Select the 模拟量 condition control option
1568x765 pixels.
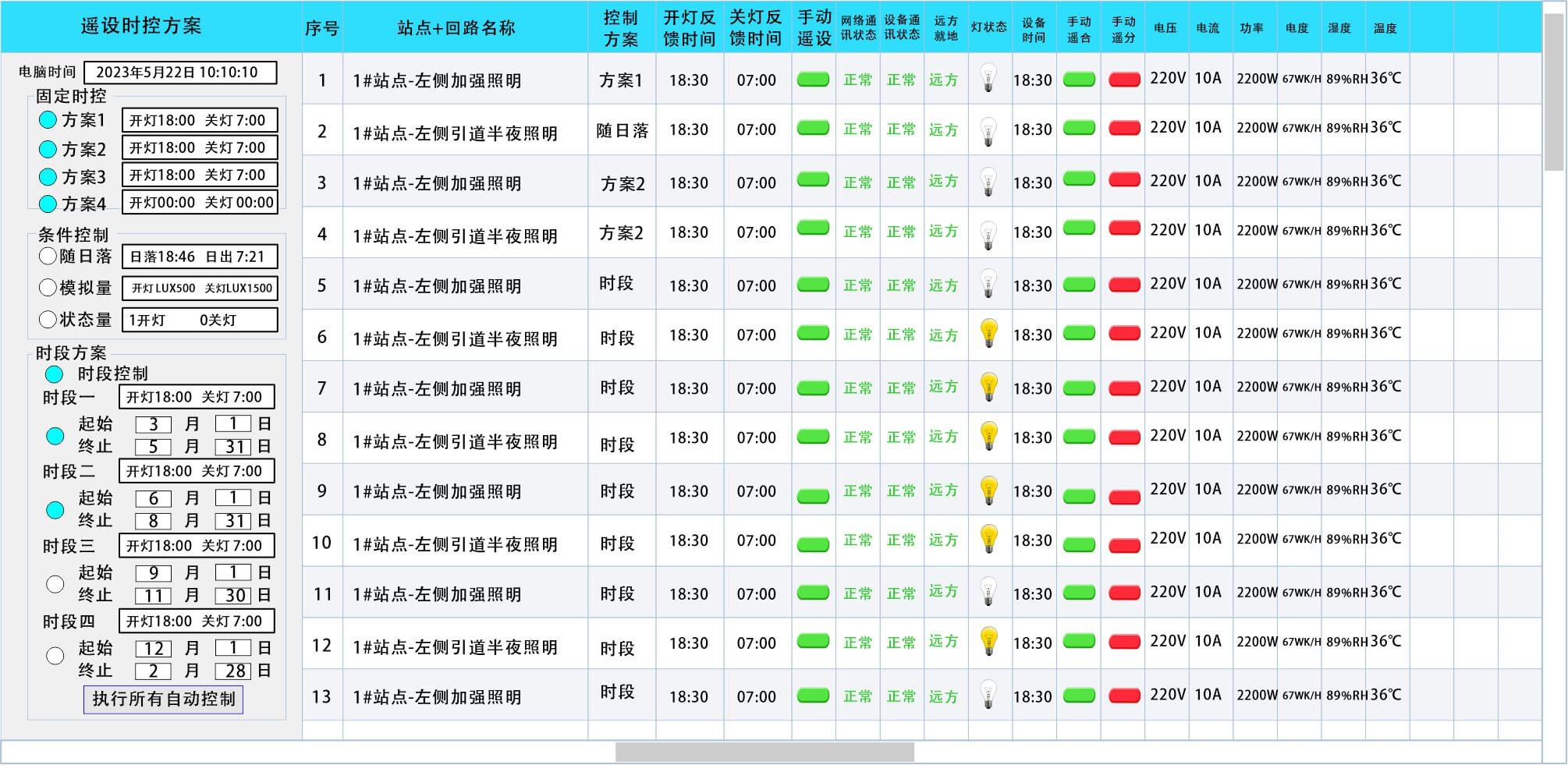coord(48,288)
